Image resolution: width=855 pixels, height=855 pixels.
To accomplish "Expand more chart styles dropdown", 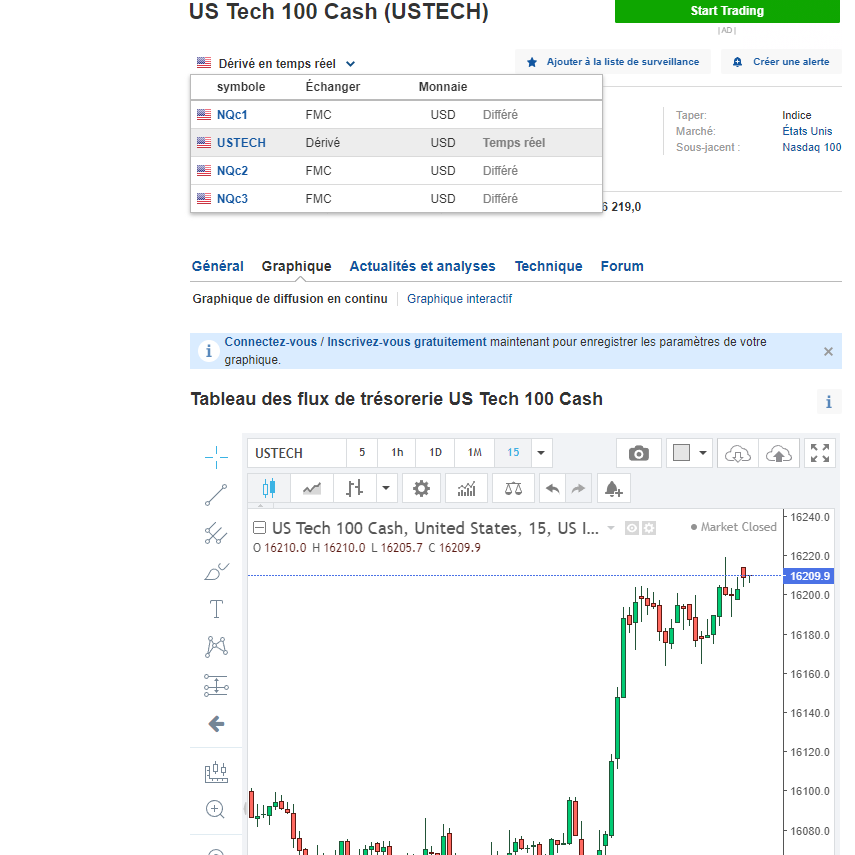I will [x=386, y=488].
